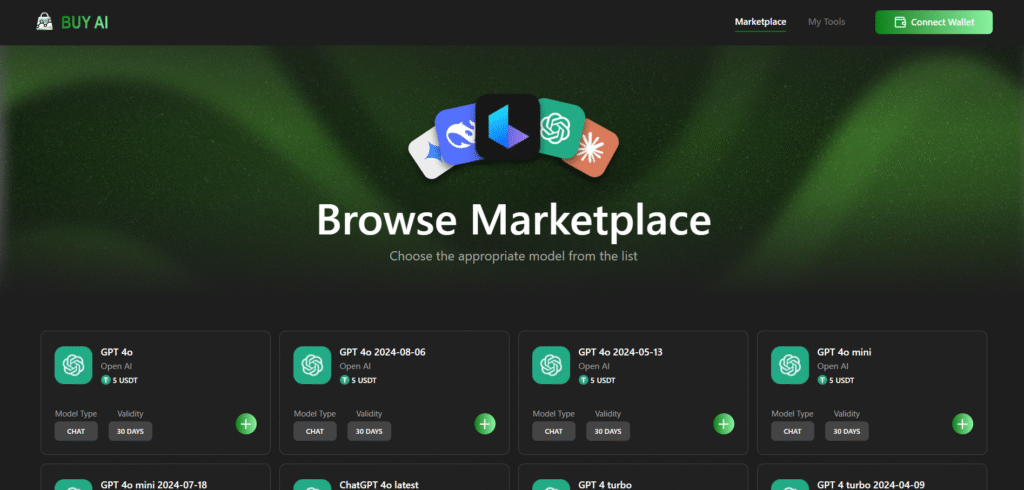Select the white sparkle app tile in hero
The width and height of the screenshot is (1024, 490).
pyautogui.click(x=430, y=154)
